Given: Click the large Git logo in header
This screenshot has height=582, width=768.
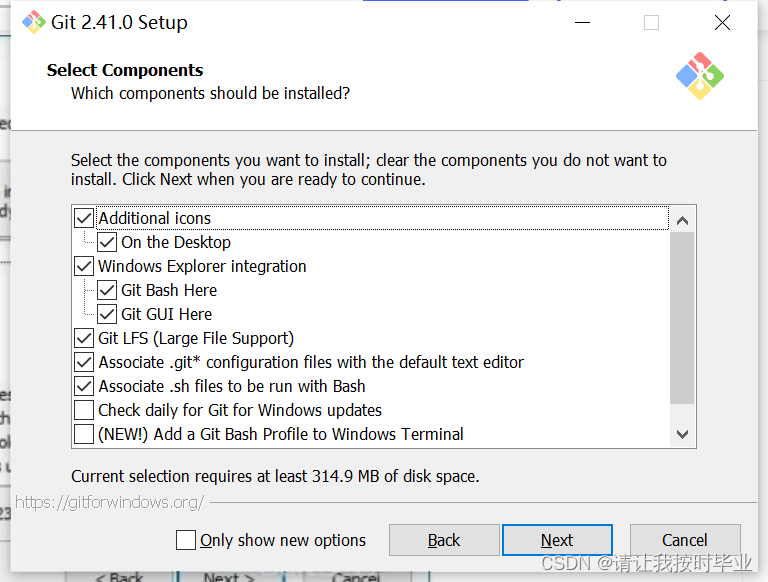Looking at the screenshot, I should click(699, 76).
